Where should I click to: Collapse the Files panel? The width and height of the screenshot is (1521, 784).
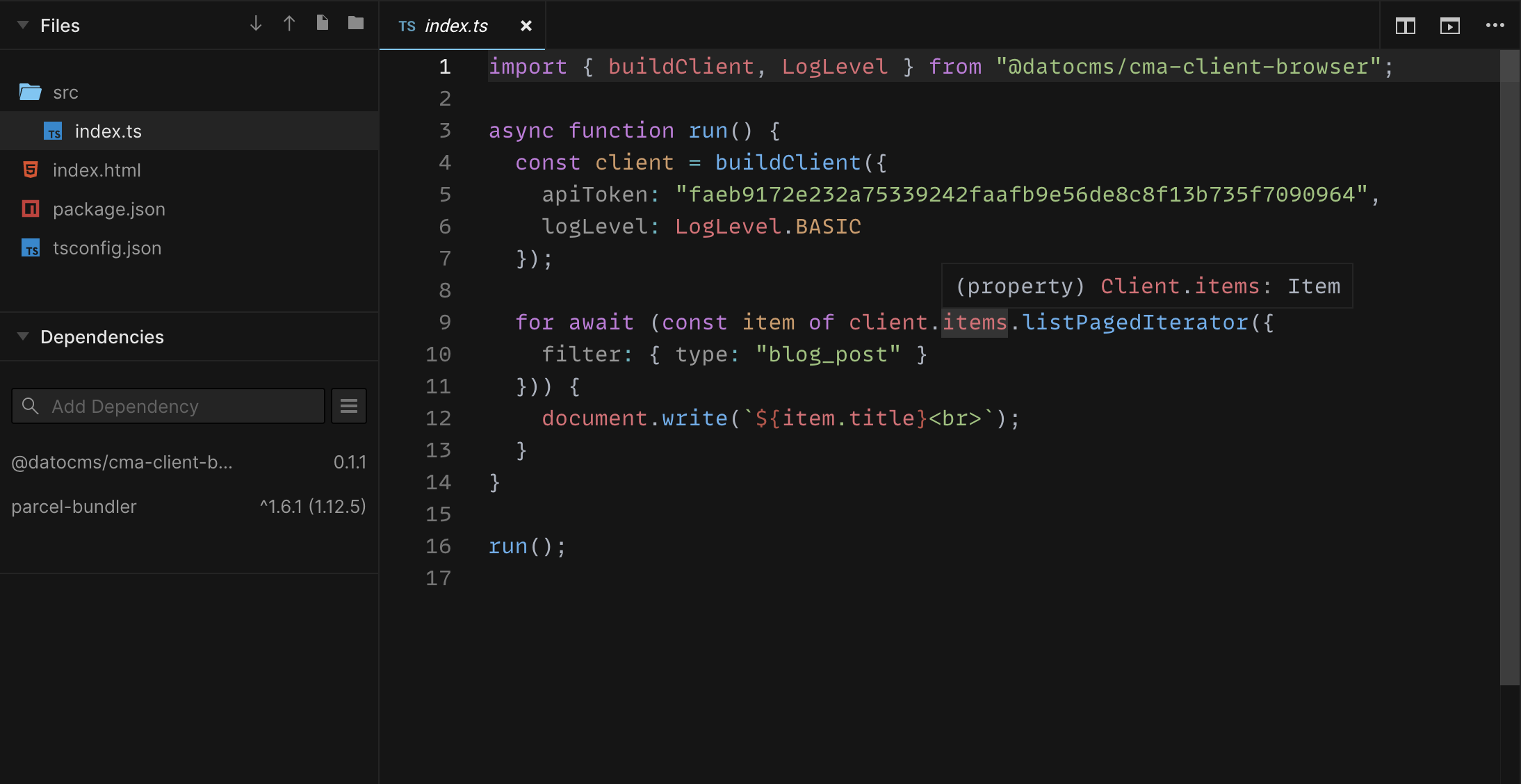22,25
